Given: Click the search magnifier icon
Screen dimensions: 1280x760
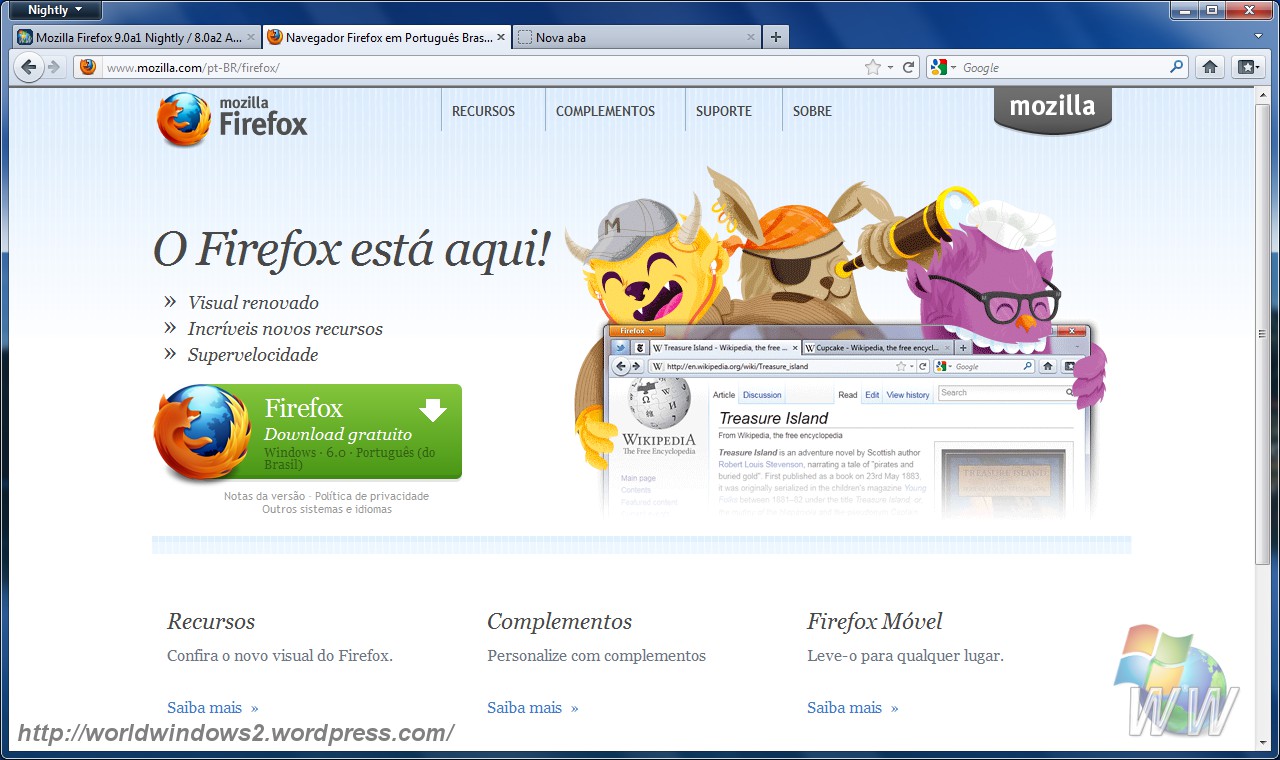Looking at the screenshot, I should (x=1177, y=67).
